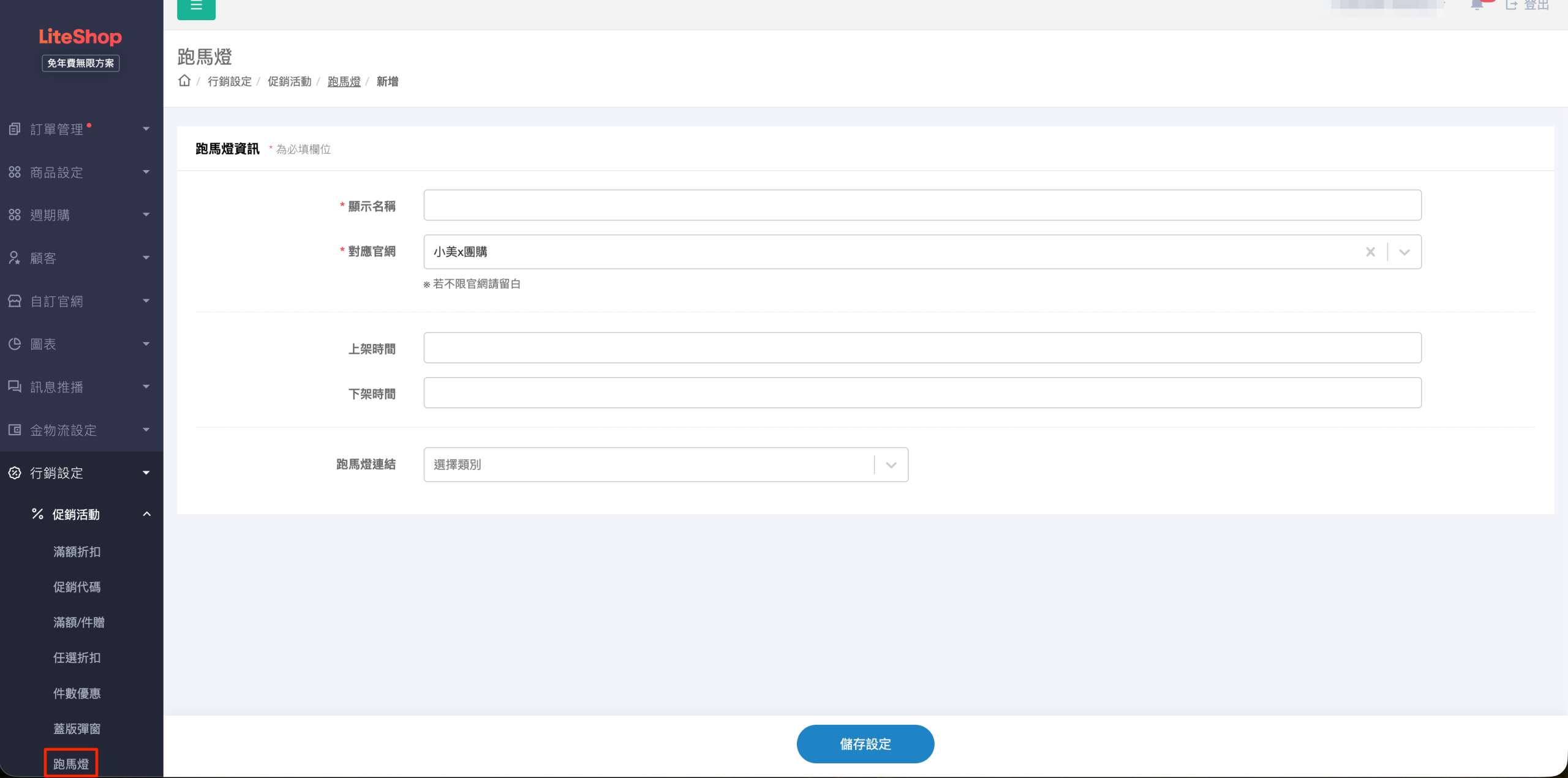The image size is (1568, 778).
Task: Collapse the 促銷活動 submenu chevron
Action: 146,514
